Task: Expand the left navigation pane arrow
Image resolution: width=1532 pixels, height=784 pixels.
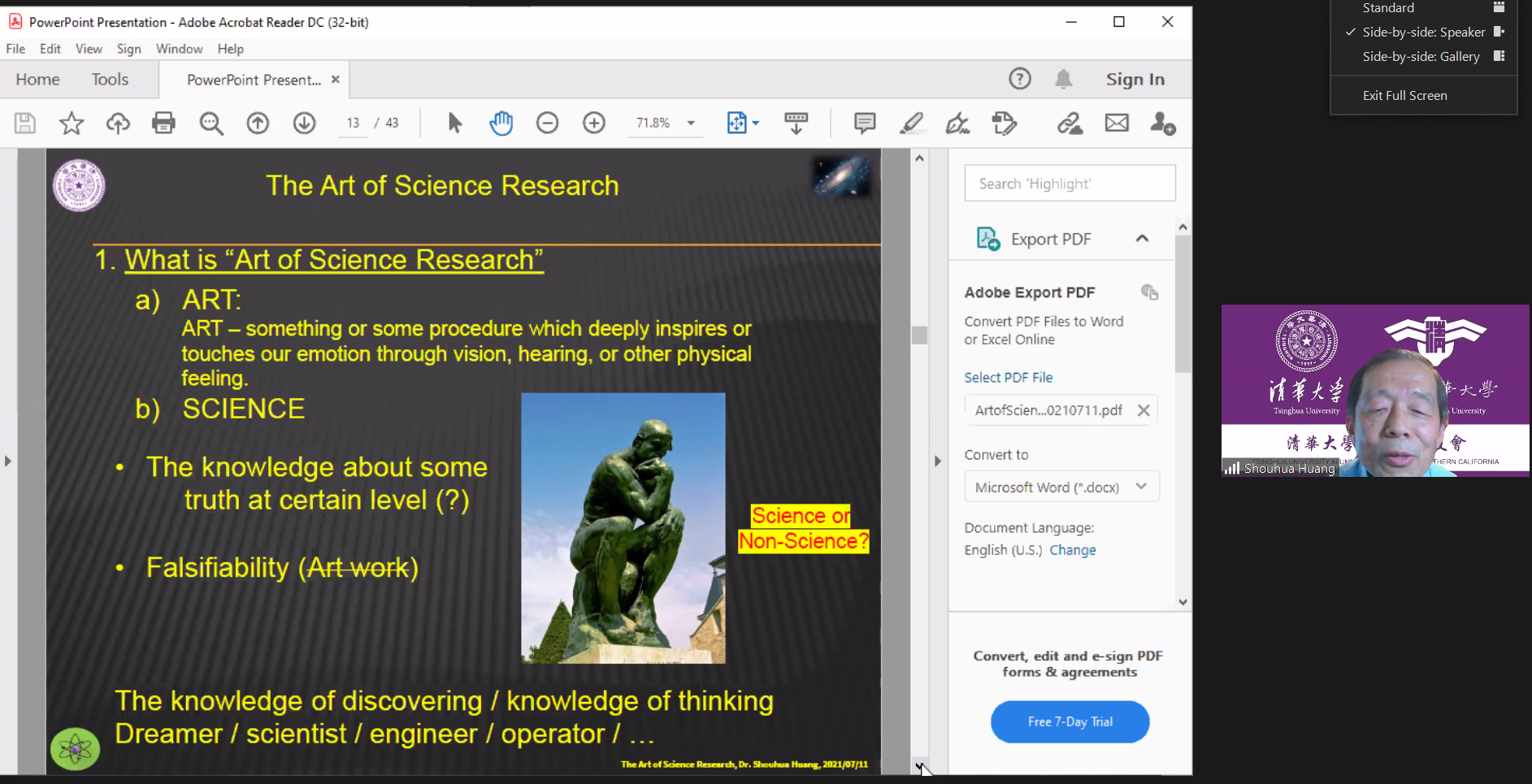Action: click(8, 461)
